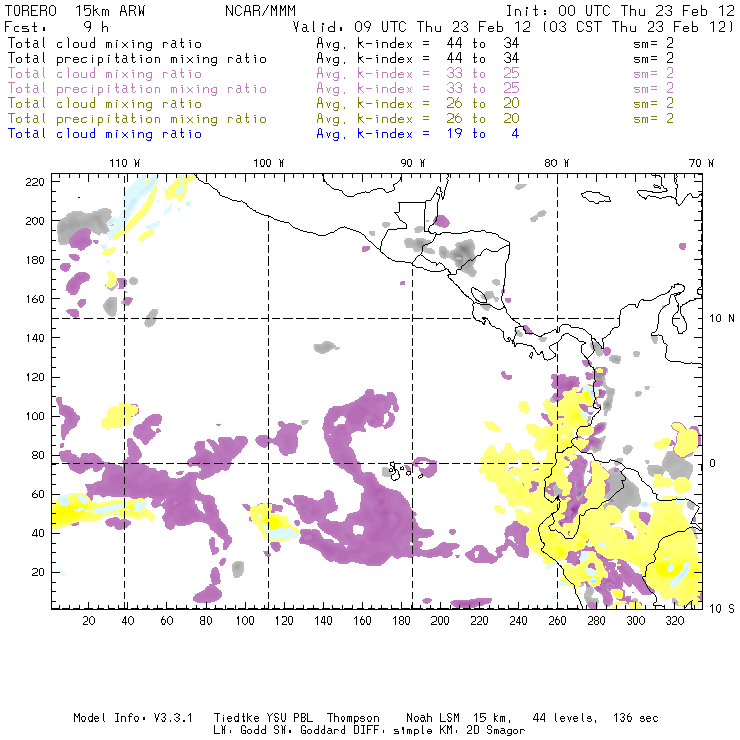
Task: Click y-axis tick label '40'
Action: click(x=38, y=533)
